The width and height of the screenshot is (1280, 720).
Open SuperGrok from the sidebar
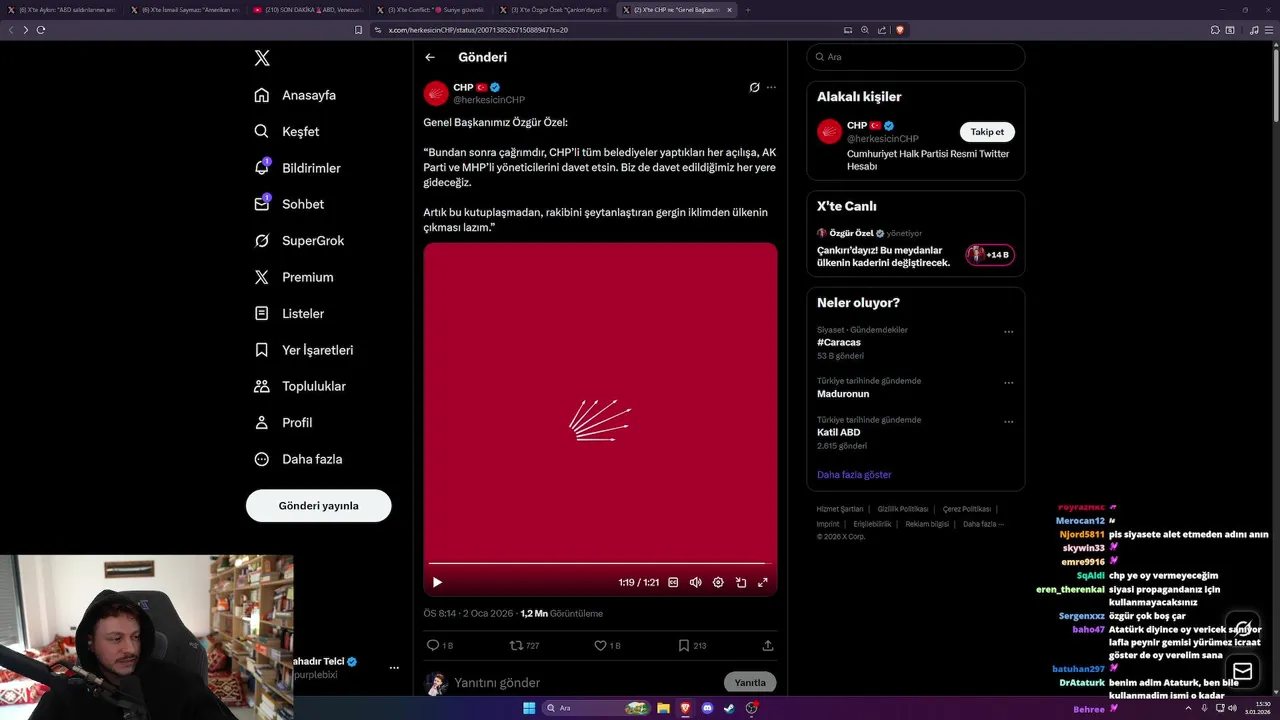pyautogui.click(x=299, y=241)
